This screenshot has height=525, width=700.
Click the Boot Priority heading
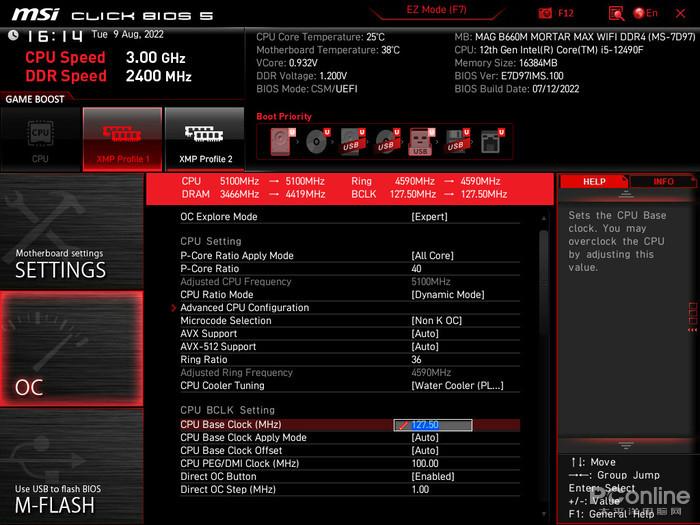(x=284, y=117)
